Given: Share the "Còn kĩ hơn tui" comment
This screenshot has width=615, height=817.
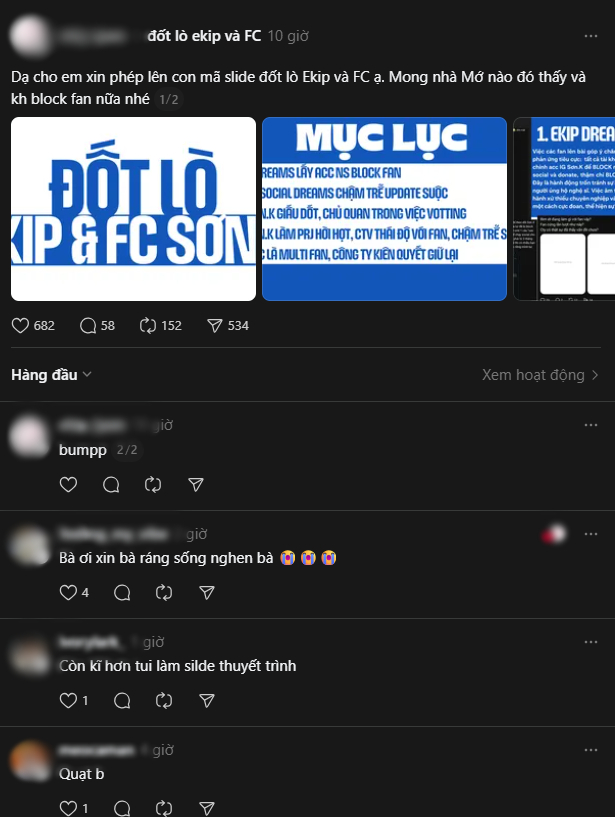Looking at the screenshot, I should tap(207, 700).
